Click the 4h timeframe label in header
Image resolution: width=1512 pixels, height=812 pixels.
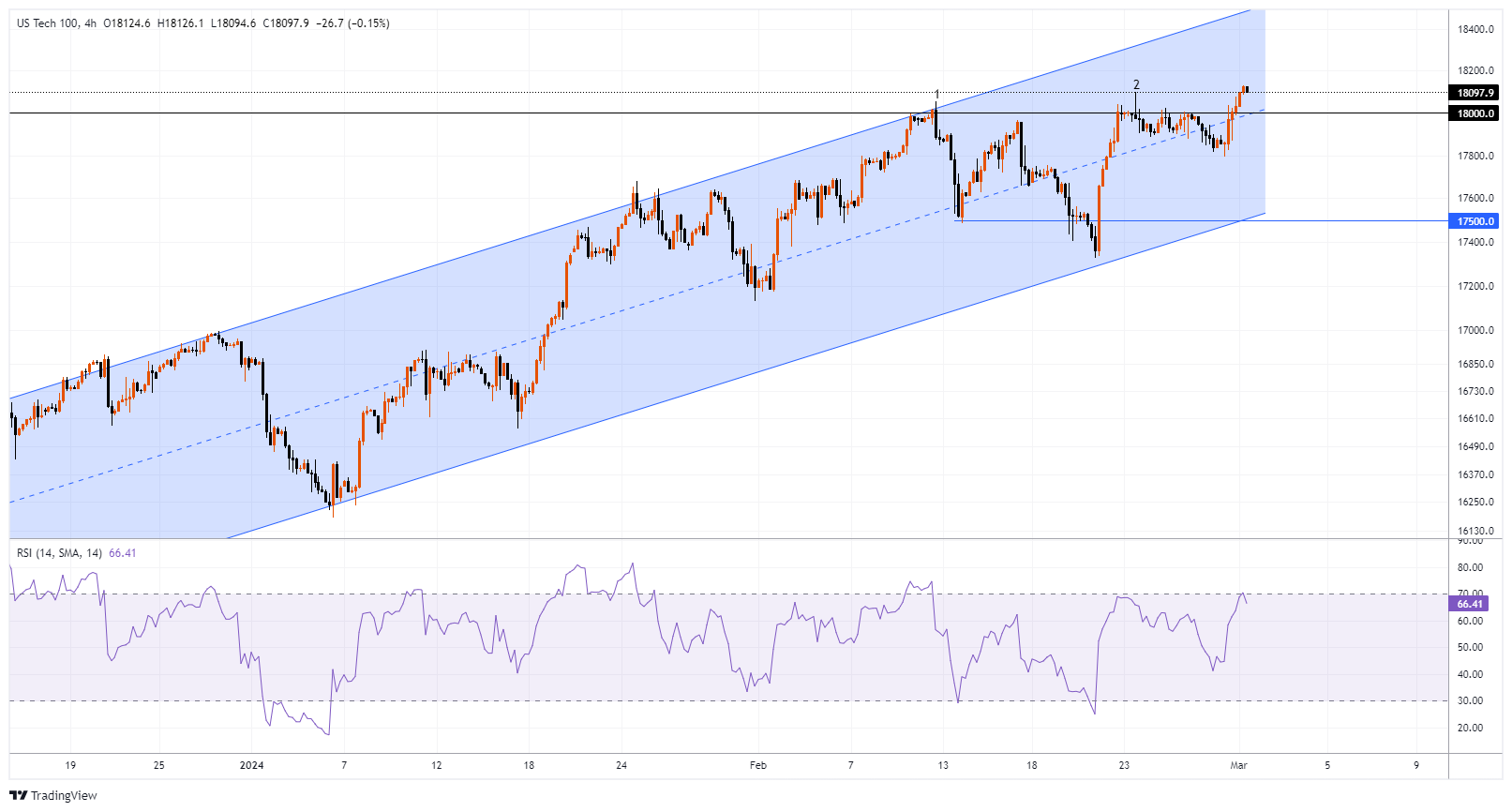pos(91,23)
